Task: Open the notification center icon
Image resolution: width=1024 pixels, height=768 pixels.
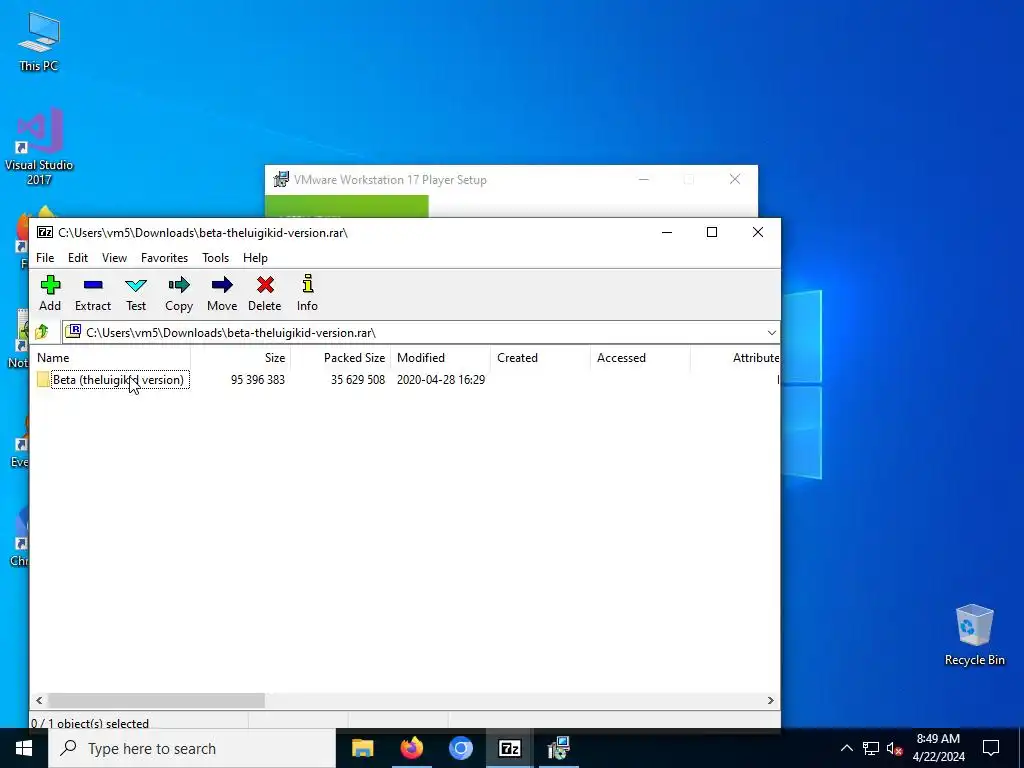Action: pos(991,748)
